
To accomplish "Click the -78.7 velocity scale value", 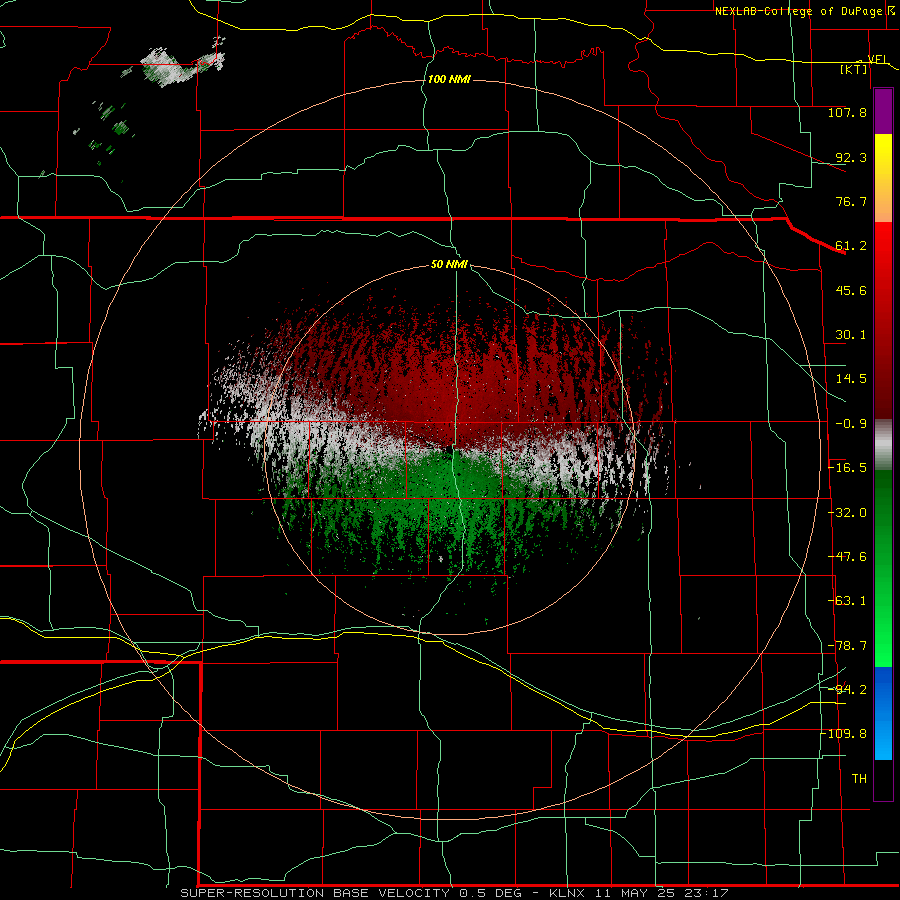I will (847, 646).
